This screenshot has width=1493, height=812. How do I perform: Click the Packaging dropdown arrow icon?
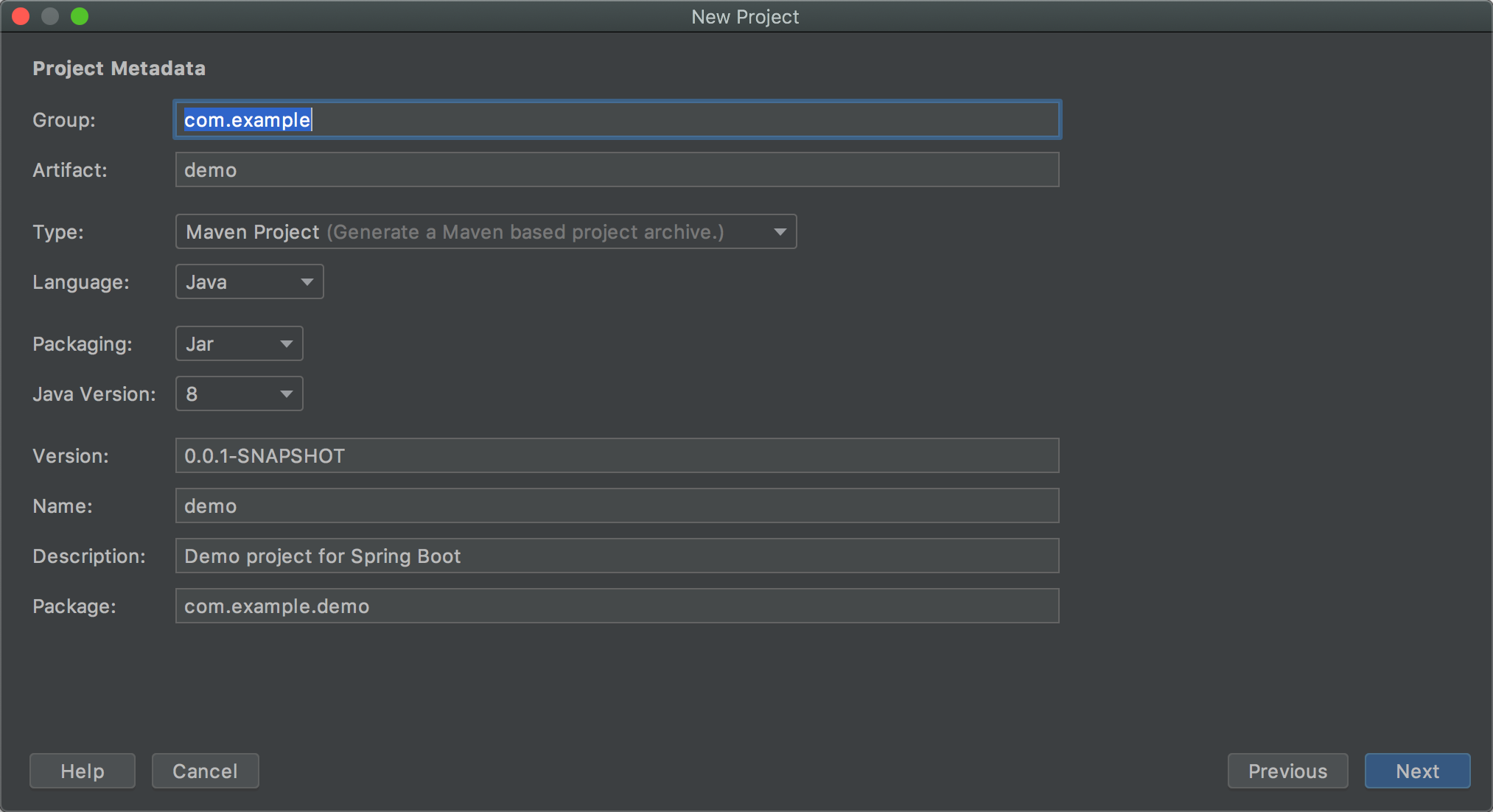(286, 344)
